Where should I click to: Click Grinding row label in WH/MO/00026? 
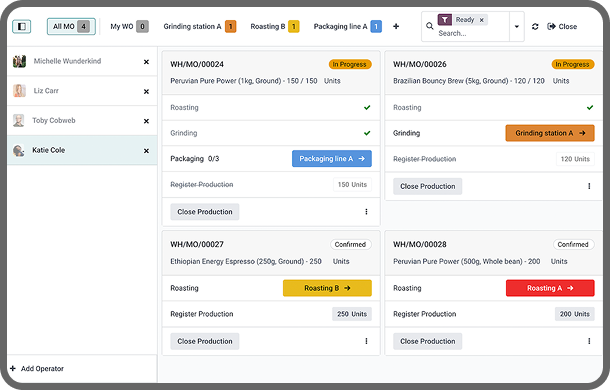[x=407, y=133]
